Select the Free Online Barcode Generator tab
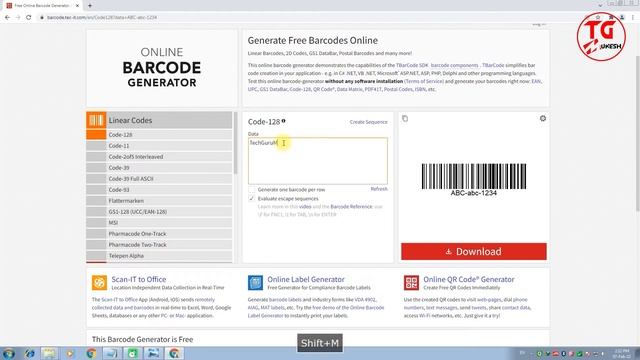This screenshot has height=360, width=640. (x=42, y=6)
